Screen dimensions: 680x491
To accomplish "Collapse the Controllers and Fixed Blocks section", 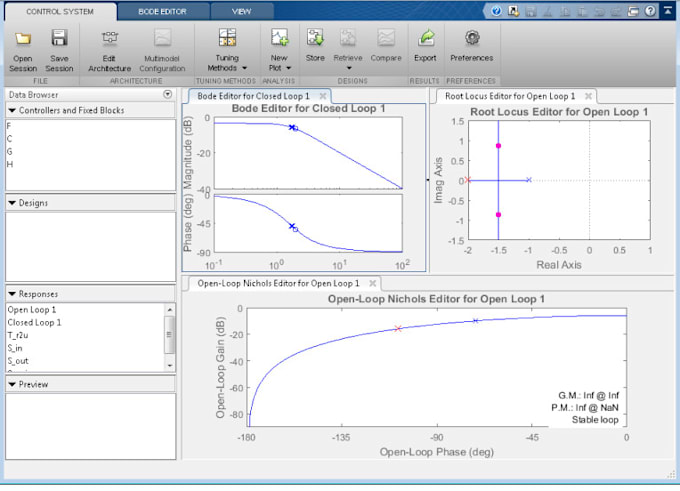I will pyautogui.click(x=11, y=110).
